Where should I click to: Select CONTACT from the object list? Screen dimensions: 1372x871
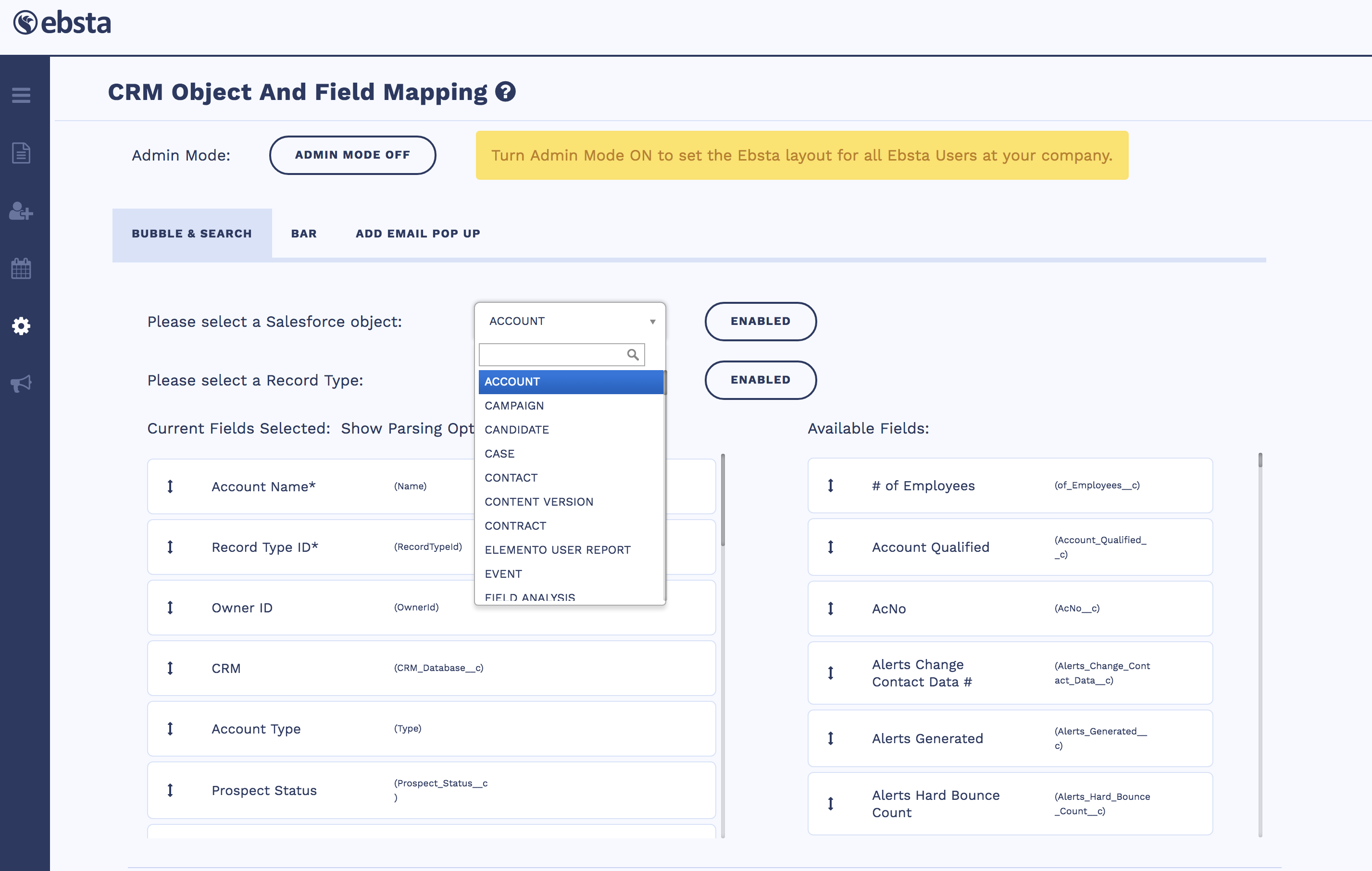[511, 477]
